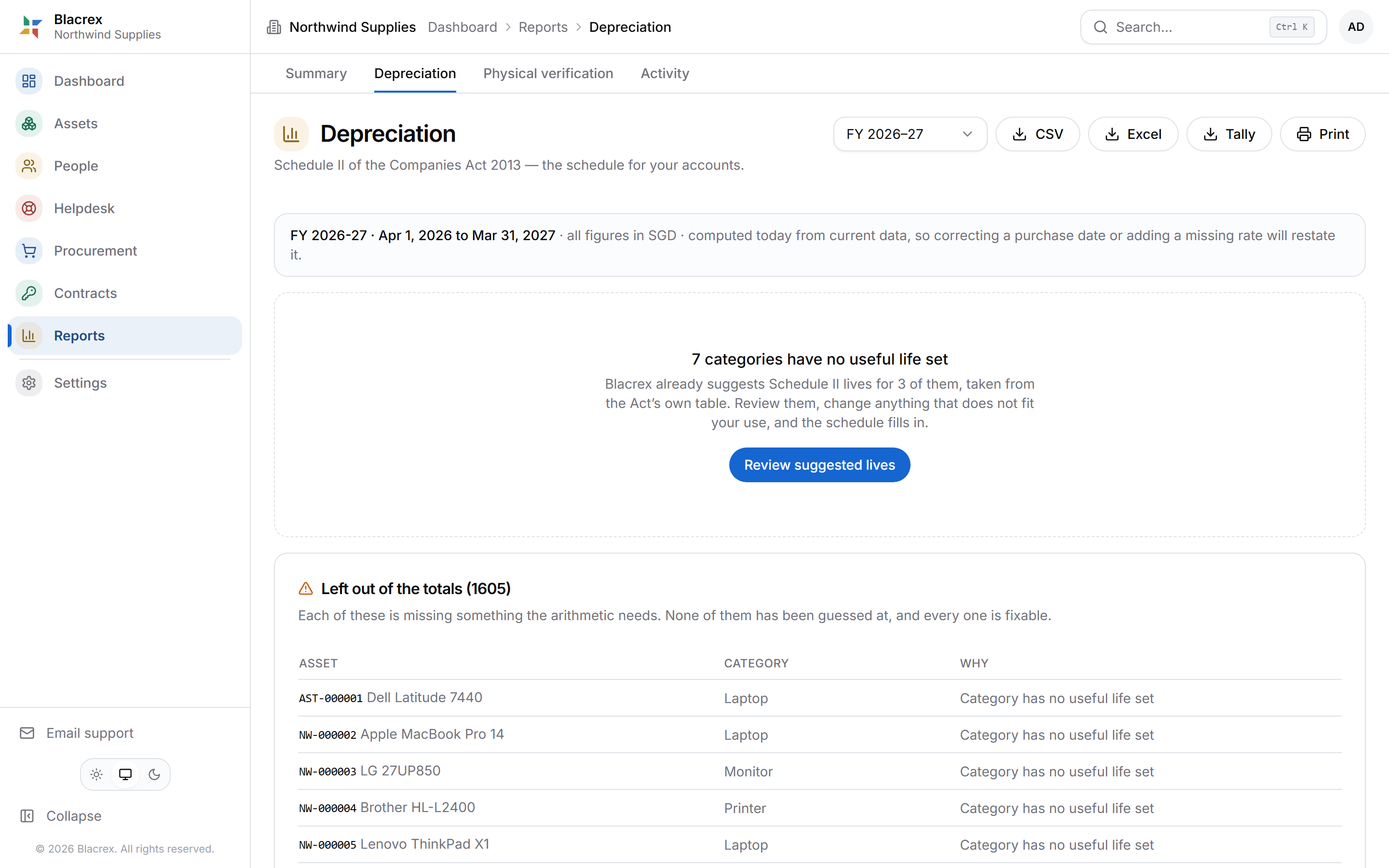Click the Blacrex logo icon
Viewport: 1389px width, 868px height.
coord(30,27)
